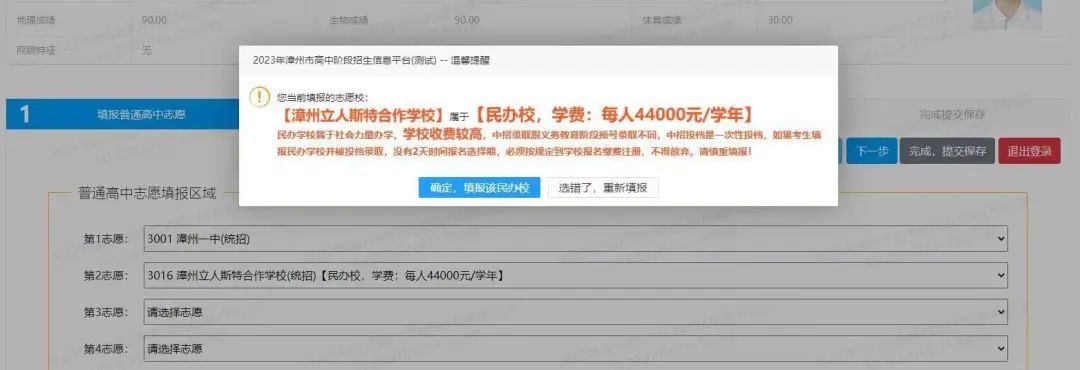Click the 温馨提醒 dialog title bar
The image size is (1080, 370).
pos(538,61)
